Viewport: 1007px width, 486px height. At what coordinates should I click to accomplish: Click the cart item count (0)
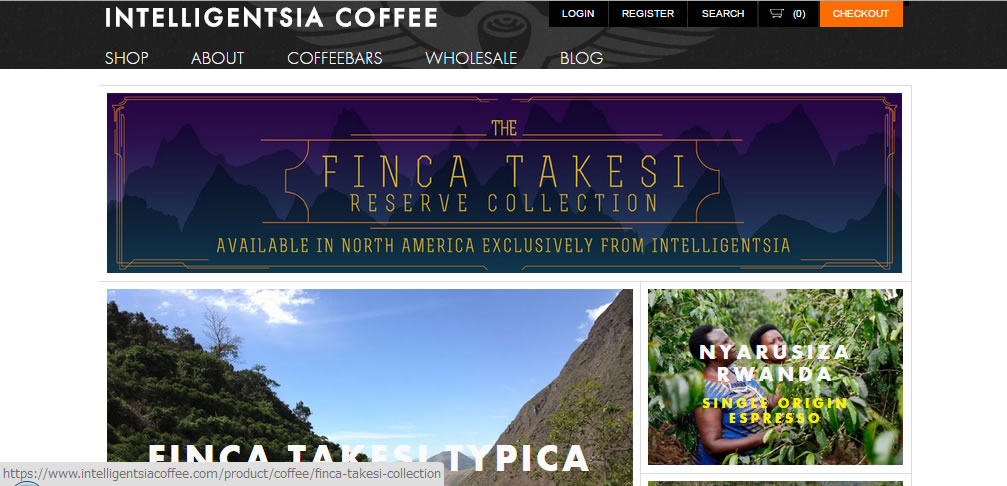point(799,13)
